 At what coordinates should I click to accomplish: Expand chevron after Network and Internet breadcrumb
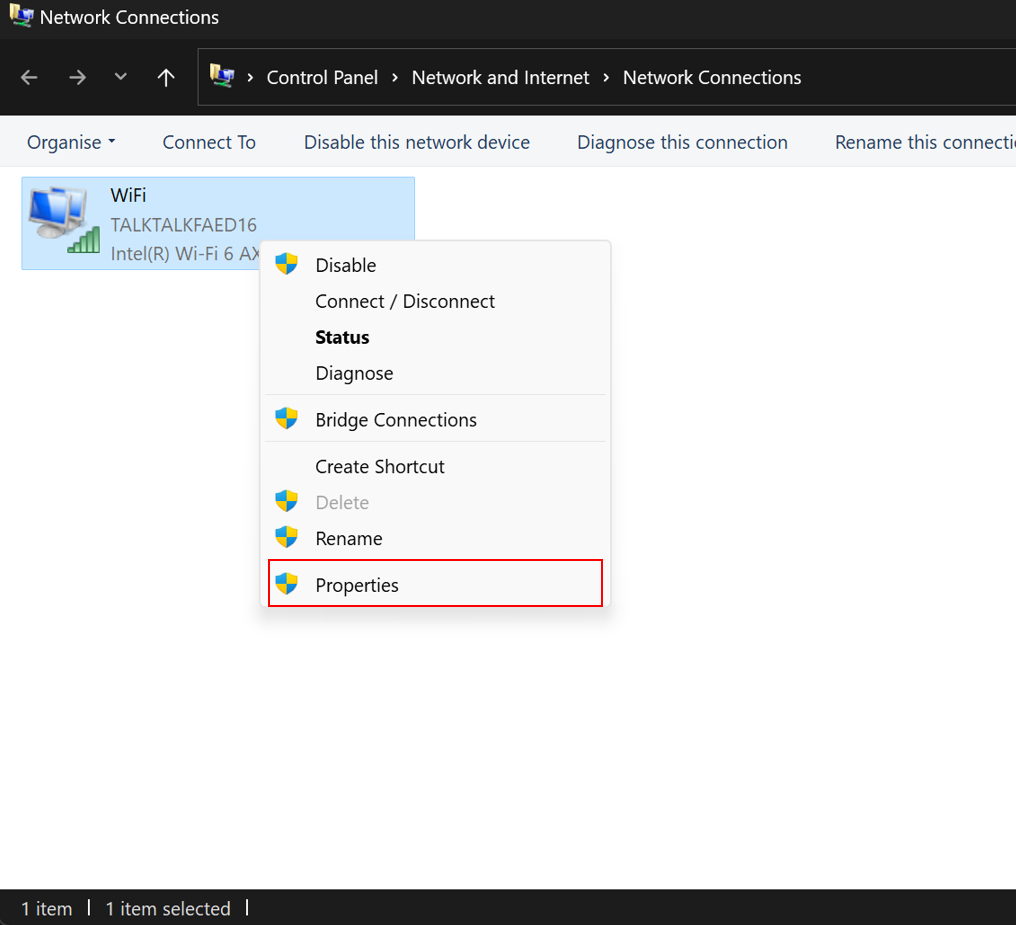[x=606, y=78]
